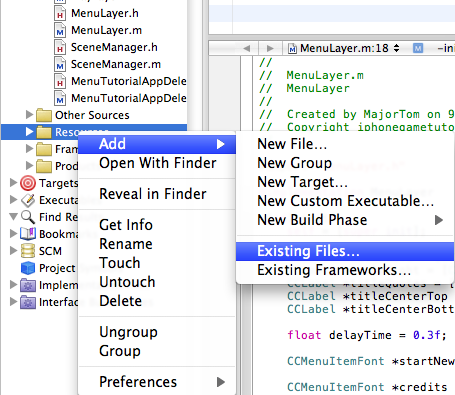Open the Preferences submenu
The width and height of the screenshot is (455, 395).
tap(157, 382)
